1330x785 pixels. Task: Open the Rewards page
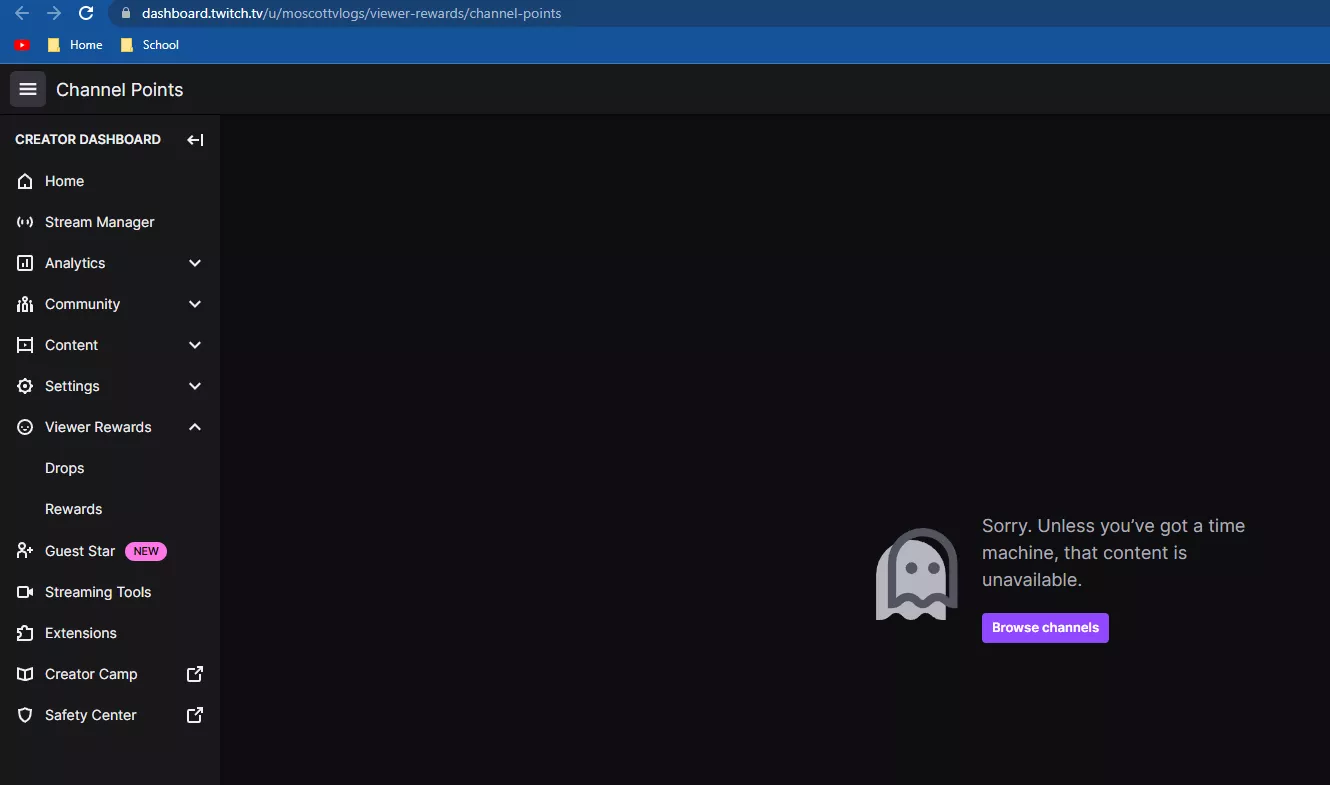point(73,509)
